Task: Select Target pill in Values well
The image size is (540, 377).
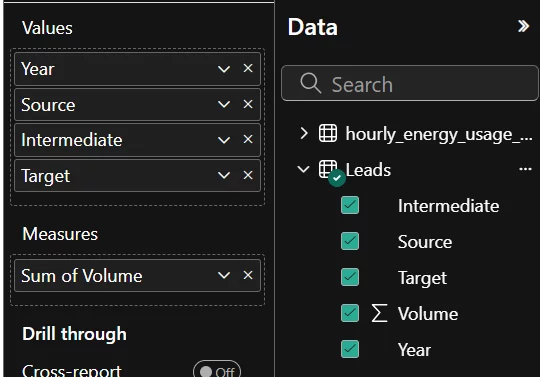Action: (x=137, y=176)
